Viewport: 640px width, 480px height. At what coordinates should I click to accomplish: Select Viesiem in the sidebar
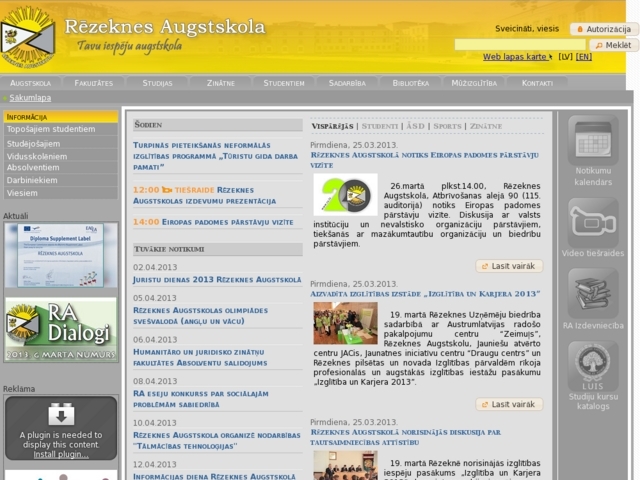(60, 193)
